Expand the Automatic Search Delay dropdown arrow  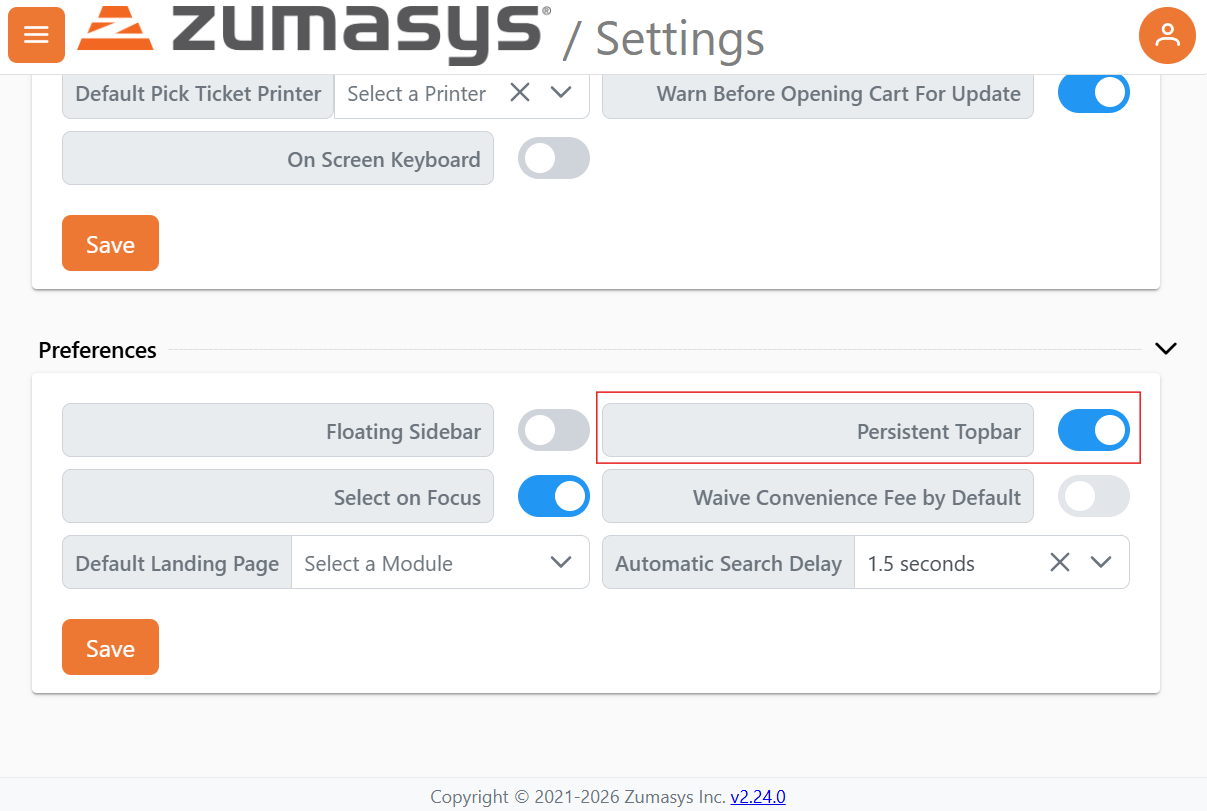coord(1101,562)
